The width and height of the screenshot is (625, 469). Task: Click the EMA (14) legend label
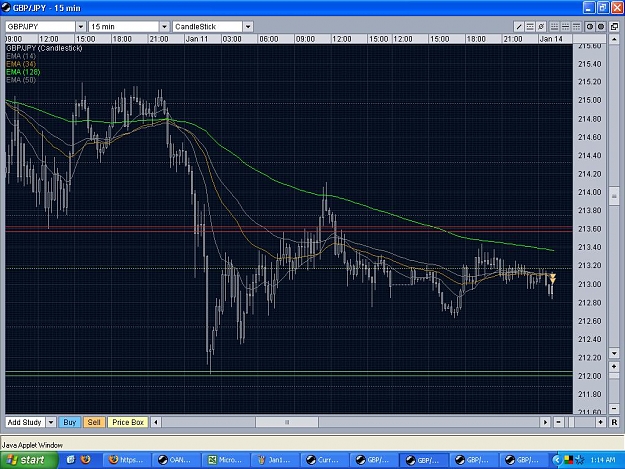click(x=21, y=56)
